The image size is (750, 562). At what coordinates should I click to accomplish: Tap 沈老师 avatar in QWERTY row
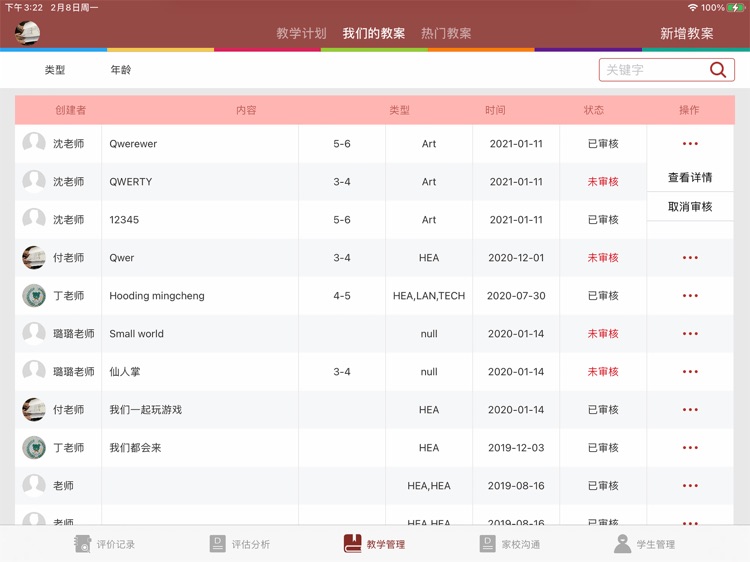tap(34, 182)
